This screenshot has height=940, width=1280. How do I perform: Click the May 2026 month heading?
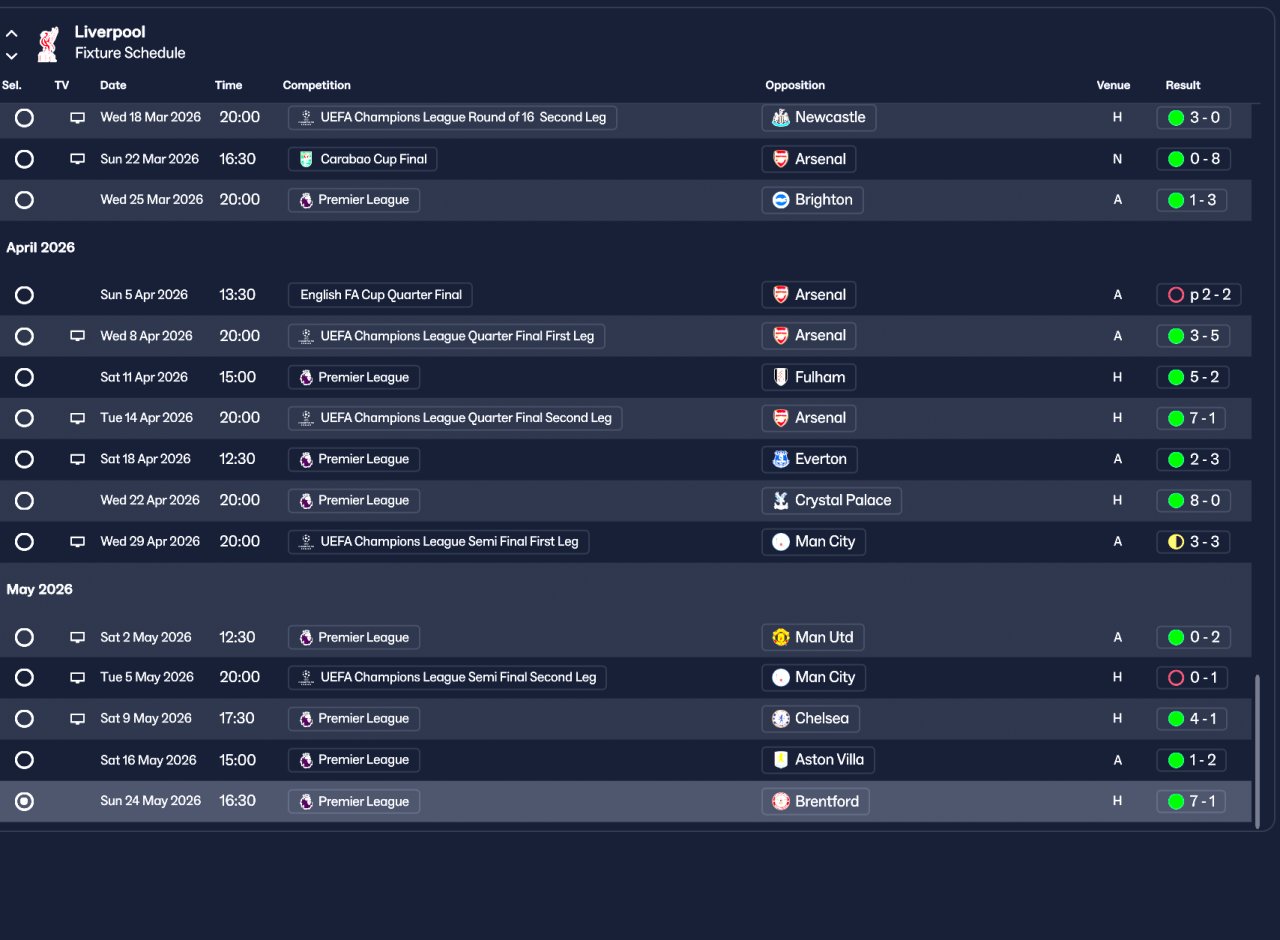pos(40,589)
